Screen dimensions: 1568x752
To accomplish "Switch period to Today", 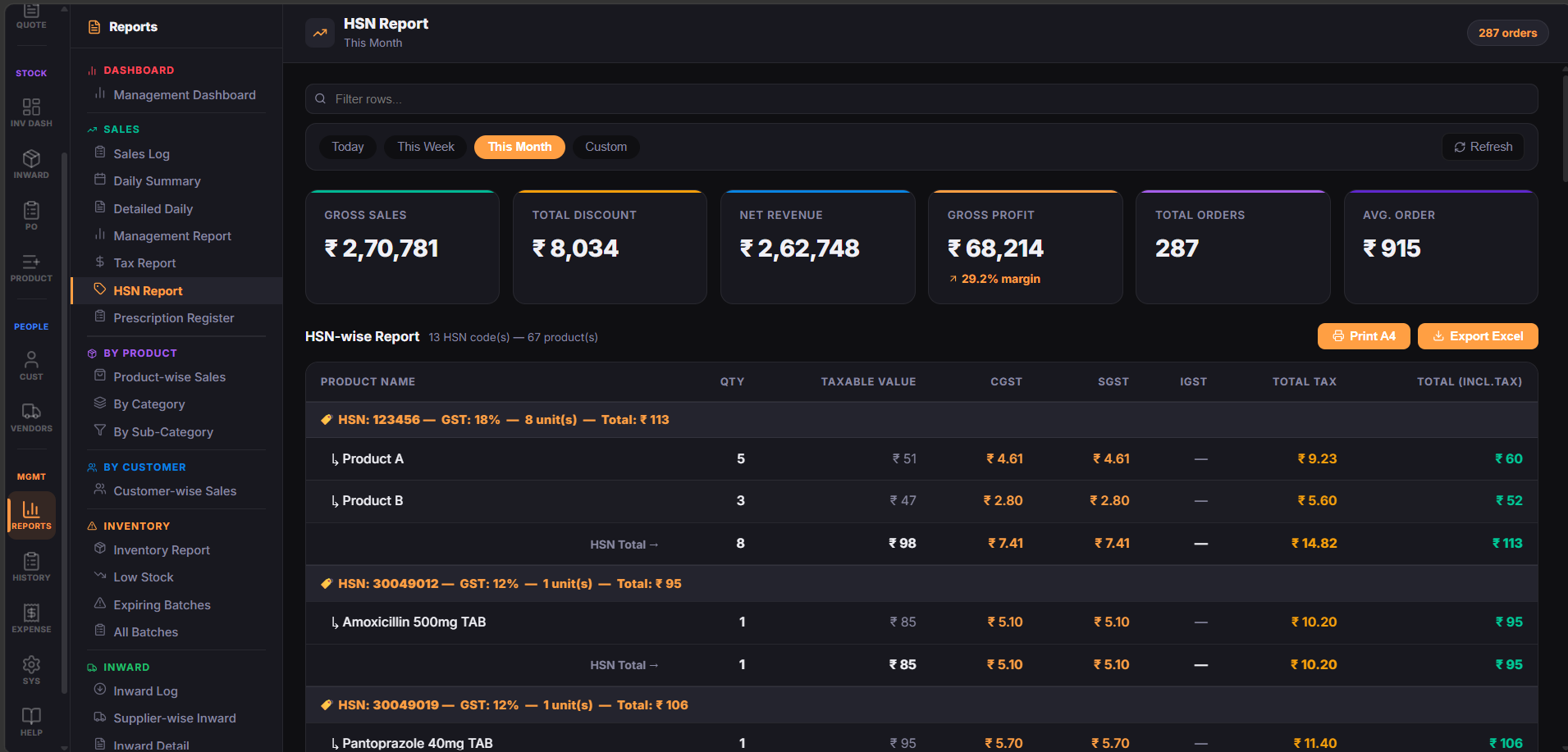I will coord(348,147).
